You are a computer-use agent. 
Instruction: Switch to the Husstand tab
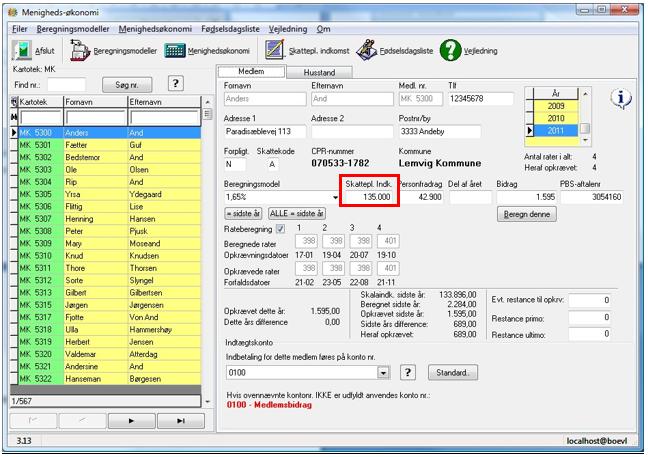pos(319,72)
